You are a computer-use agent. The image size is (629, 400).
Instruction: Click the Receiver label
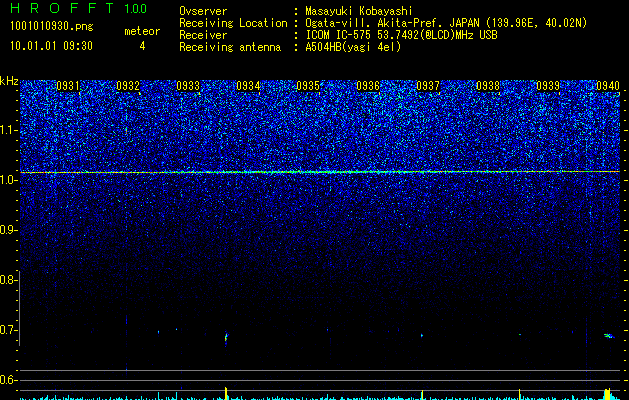tap(203, 35)
